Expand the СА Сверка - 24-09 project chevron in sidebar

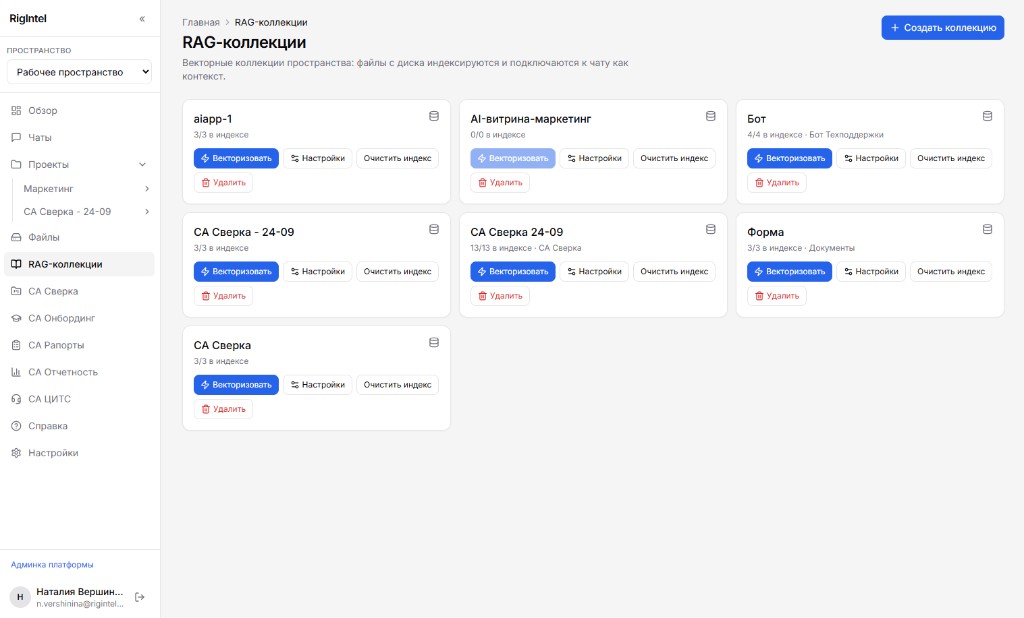147,212
